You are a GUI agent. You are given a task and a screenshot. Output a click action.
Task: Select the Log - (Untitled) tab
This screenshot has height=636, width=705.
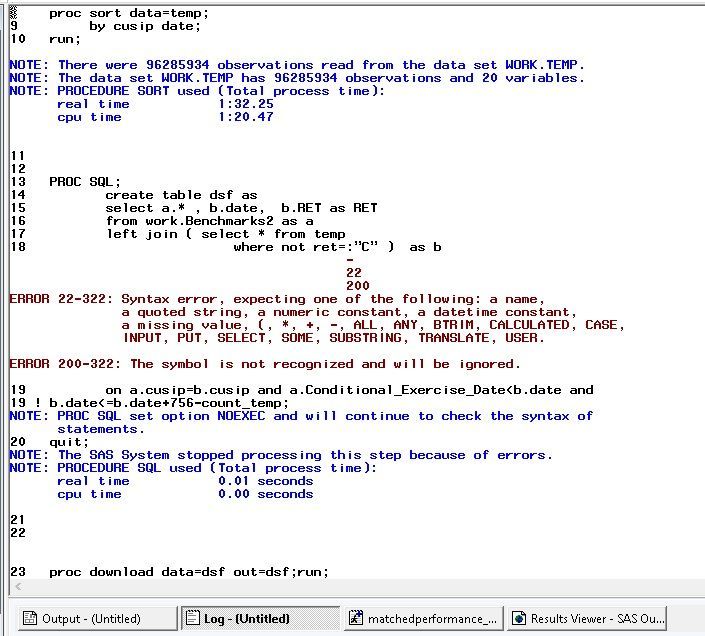pos(260,618)
